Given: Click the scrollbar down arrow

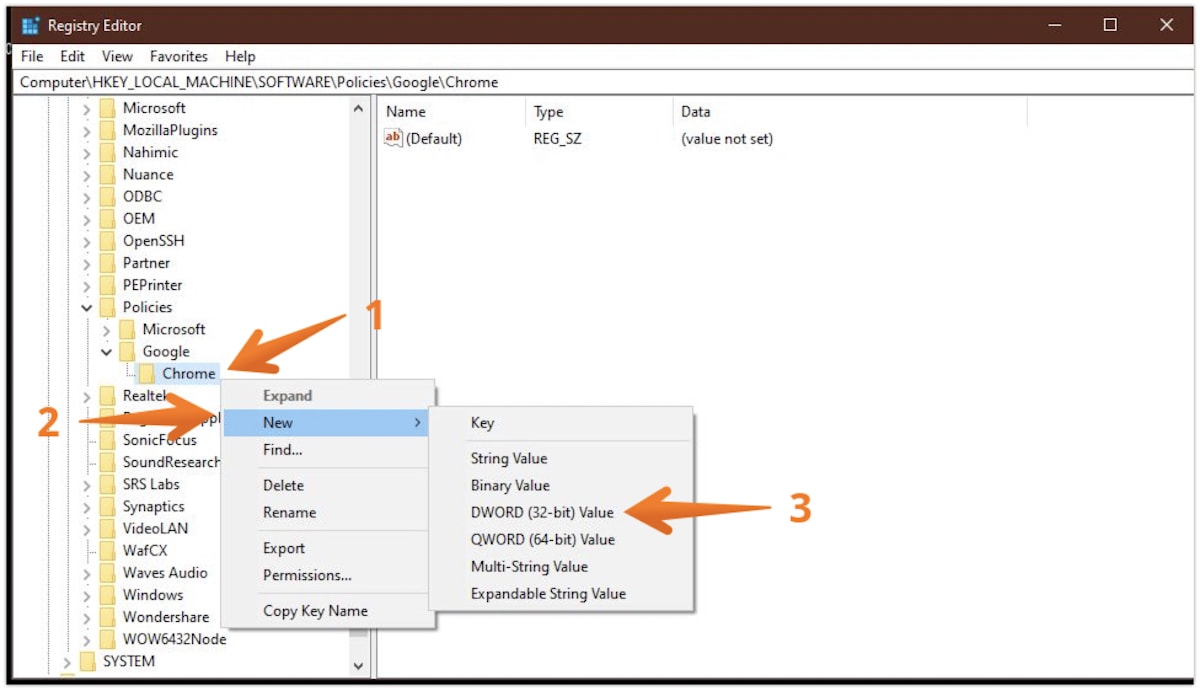Looking at the screenshot, I should [x=358, y=664].
